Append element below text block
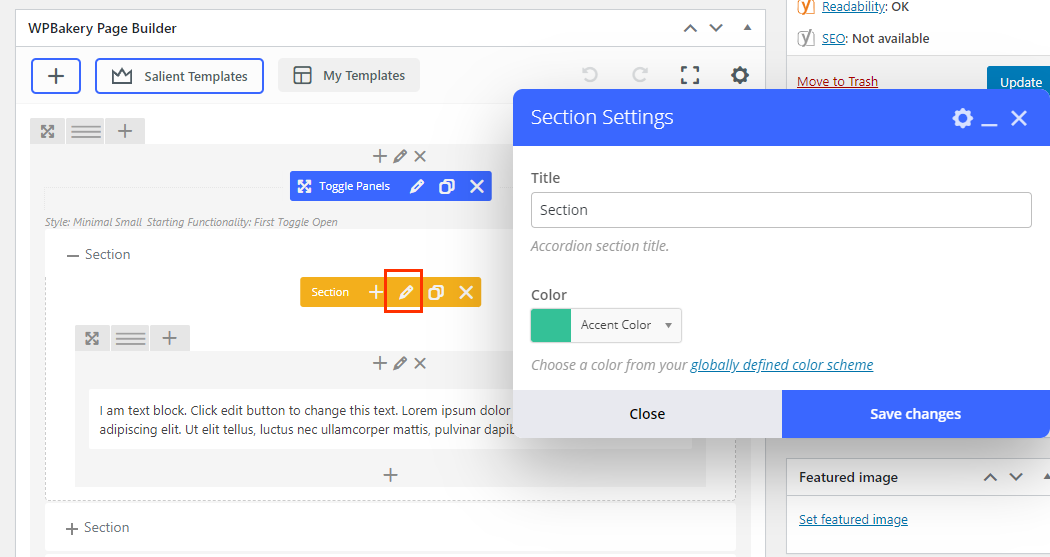1050x557 pixels. point(390,475)
